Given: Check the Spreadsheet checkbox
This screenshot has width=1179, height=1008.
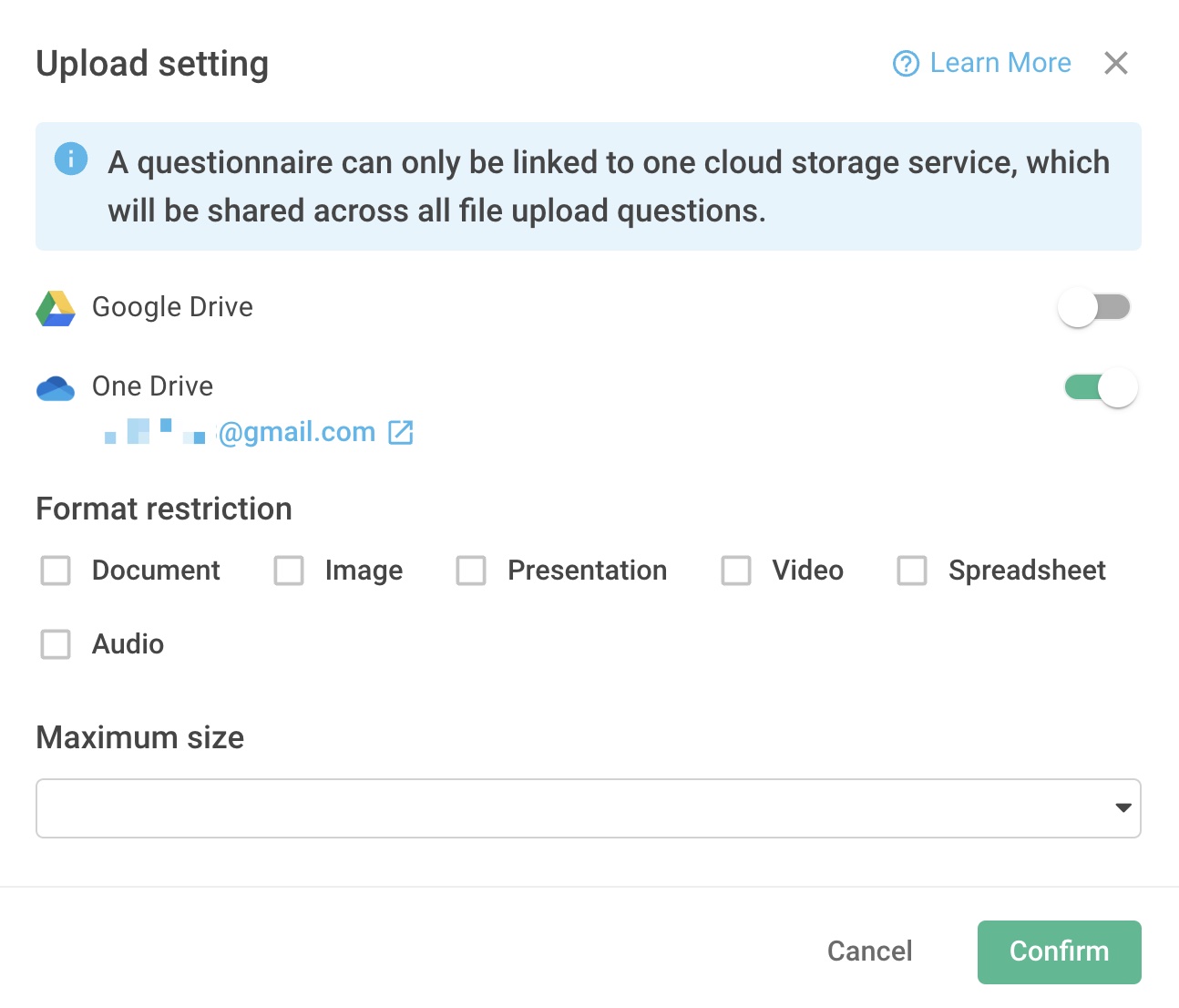Looking at the screenshot, I should (x=911, y=571).
